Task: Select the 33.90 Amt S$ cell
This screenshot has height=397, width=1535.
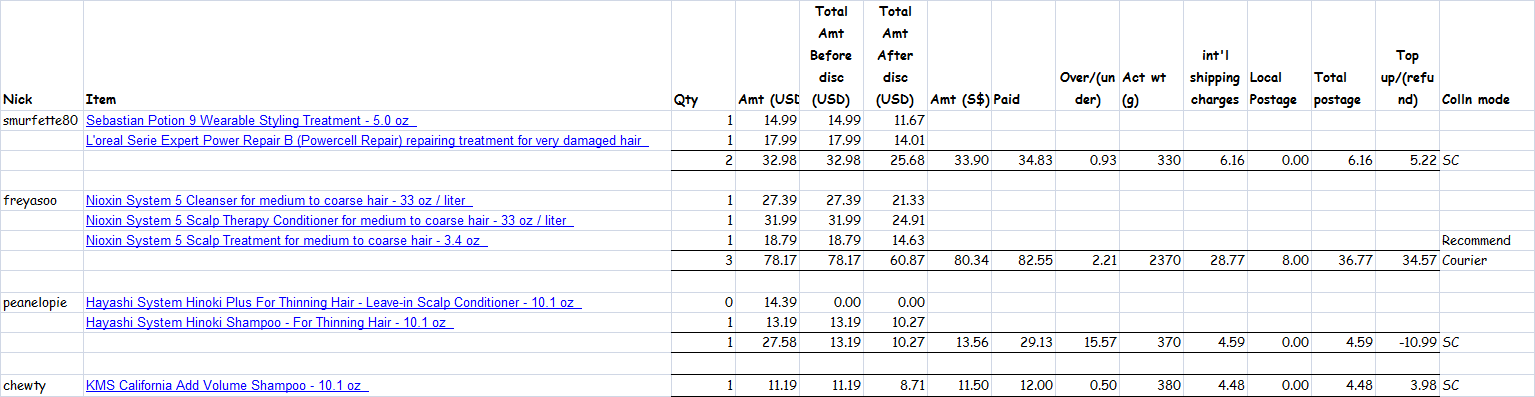Action: 960,161
